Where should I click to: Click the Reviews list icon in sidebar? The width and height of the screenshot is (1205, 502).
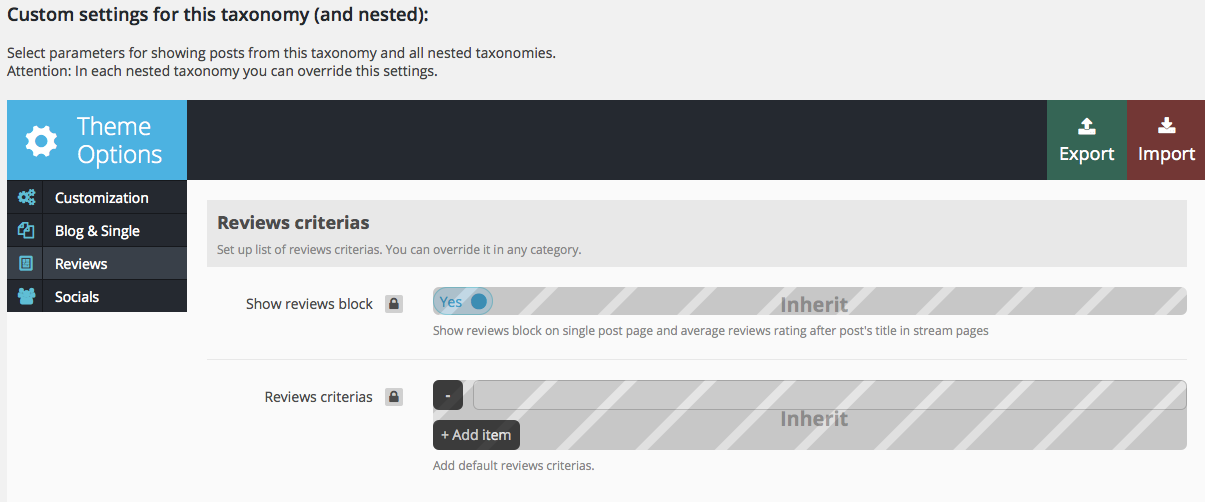coord(27,264)
